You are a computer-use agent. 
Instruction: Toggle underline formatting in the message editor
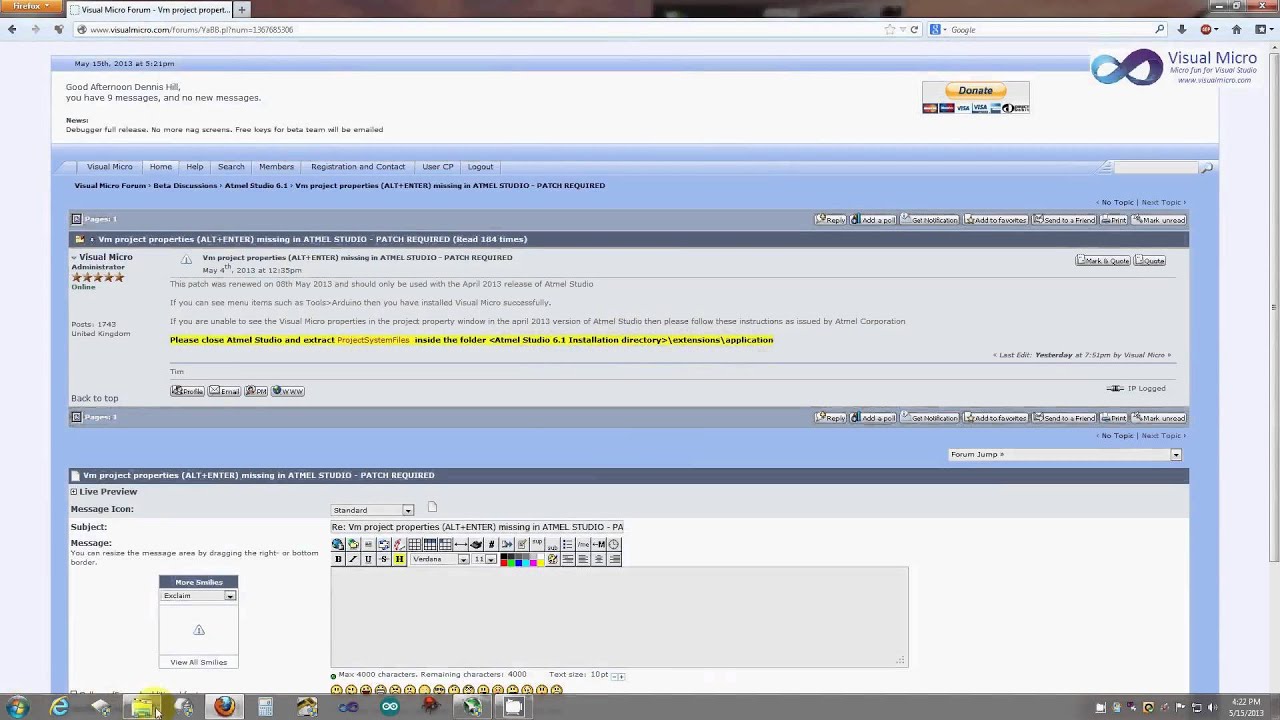tap(368, 559)
